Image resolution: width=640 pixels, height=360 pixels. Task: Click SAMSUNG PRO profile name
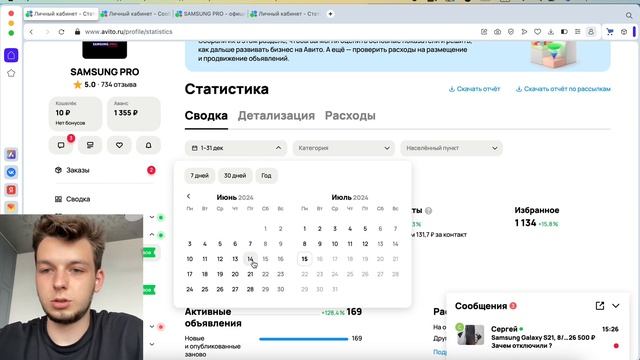(x=104, y=72)
